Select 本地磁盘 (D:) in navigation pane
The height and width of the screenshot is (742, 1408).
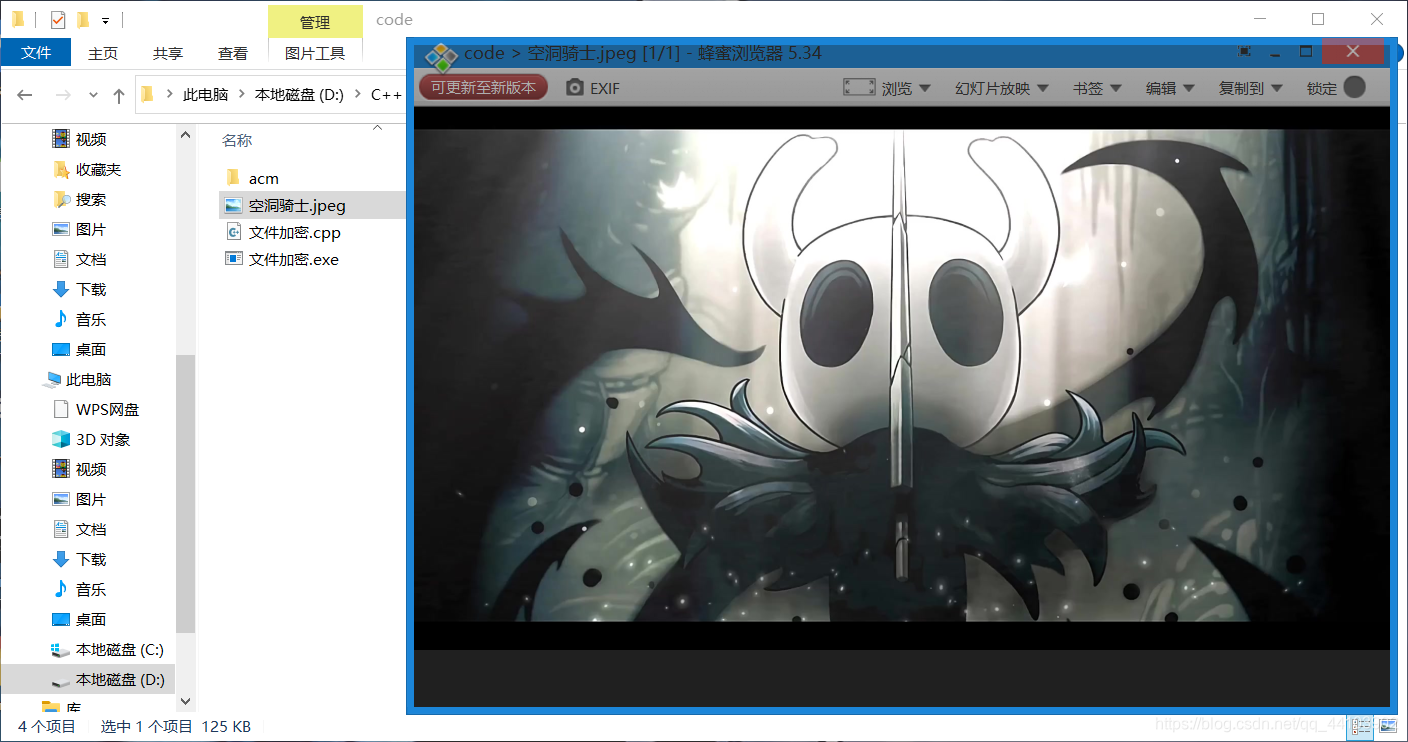[108, 680]
